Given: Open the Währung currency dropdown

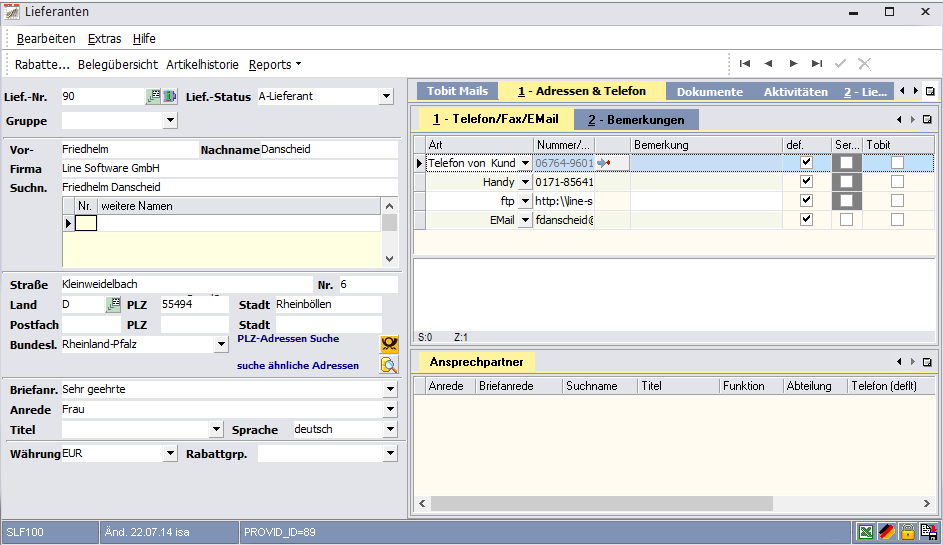Looking at the screenshot, I should click(x=169, y=454).
